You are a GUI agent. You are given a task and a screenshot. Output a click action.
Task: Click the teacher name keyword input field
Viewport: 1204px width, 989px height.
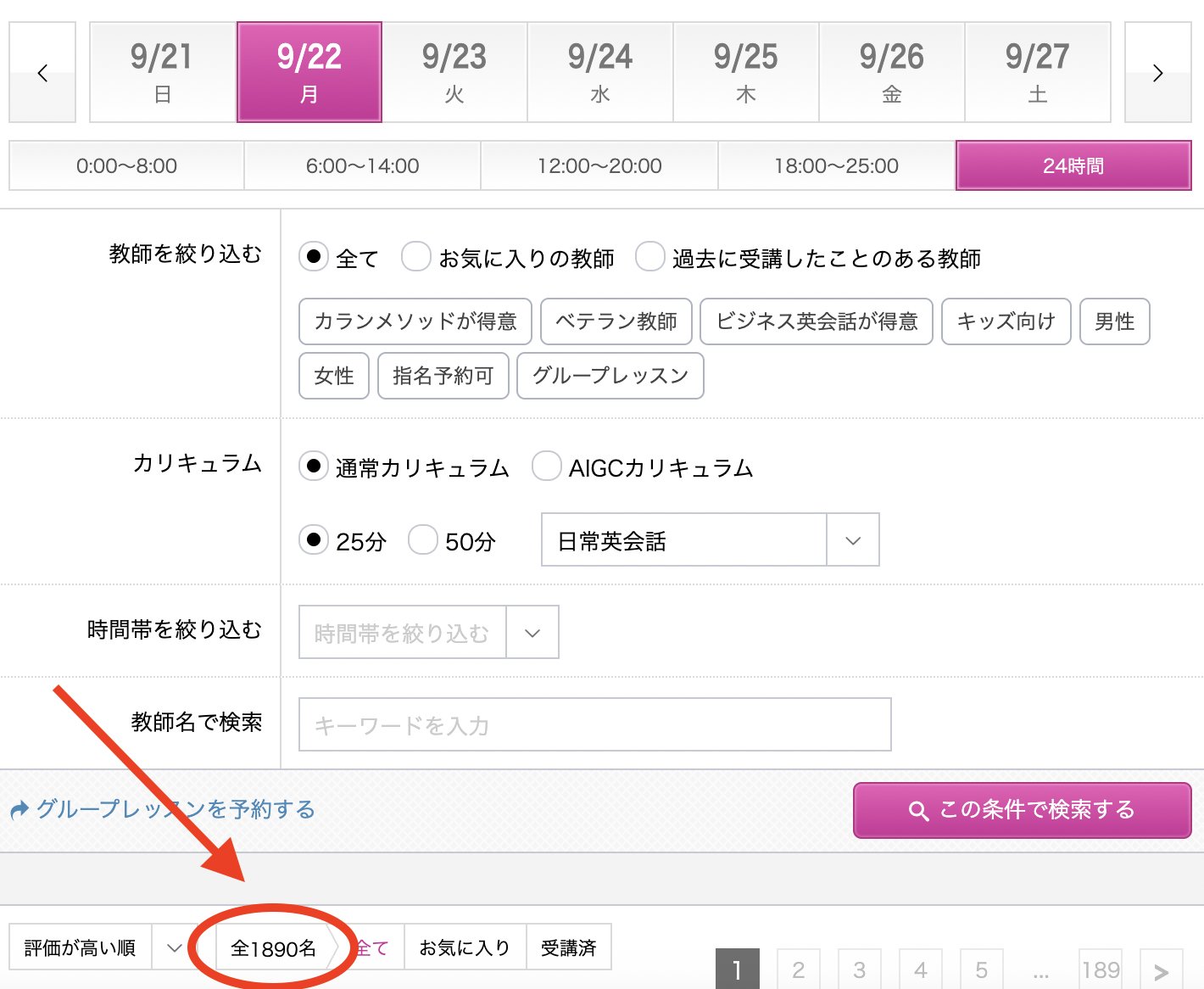click(x=594, y=725)
